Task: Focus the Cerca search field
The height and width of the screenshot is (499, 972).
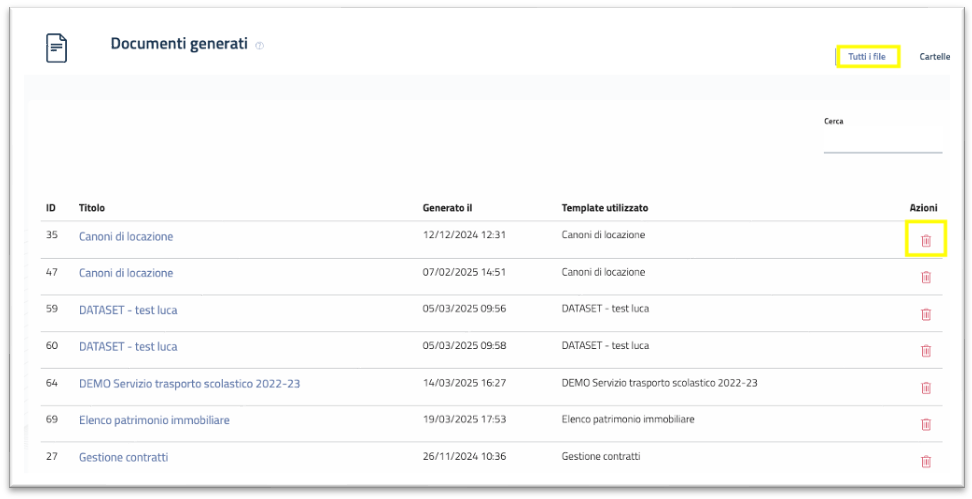Action: pos(882,142)
